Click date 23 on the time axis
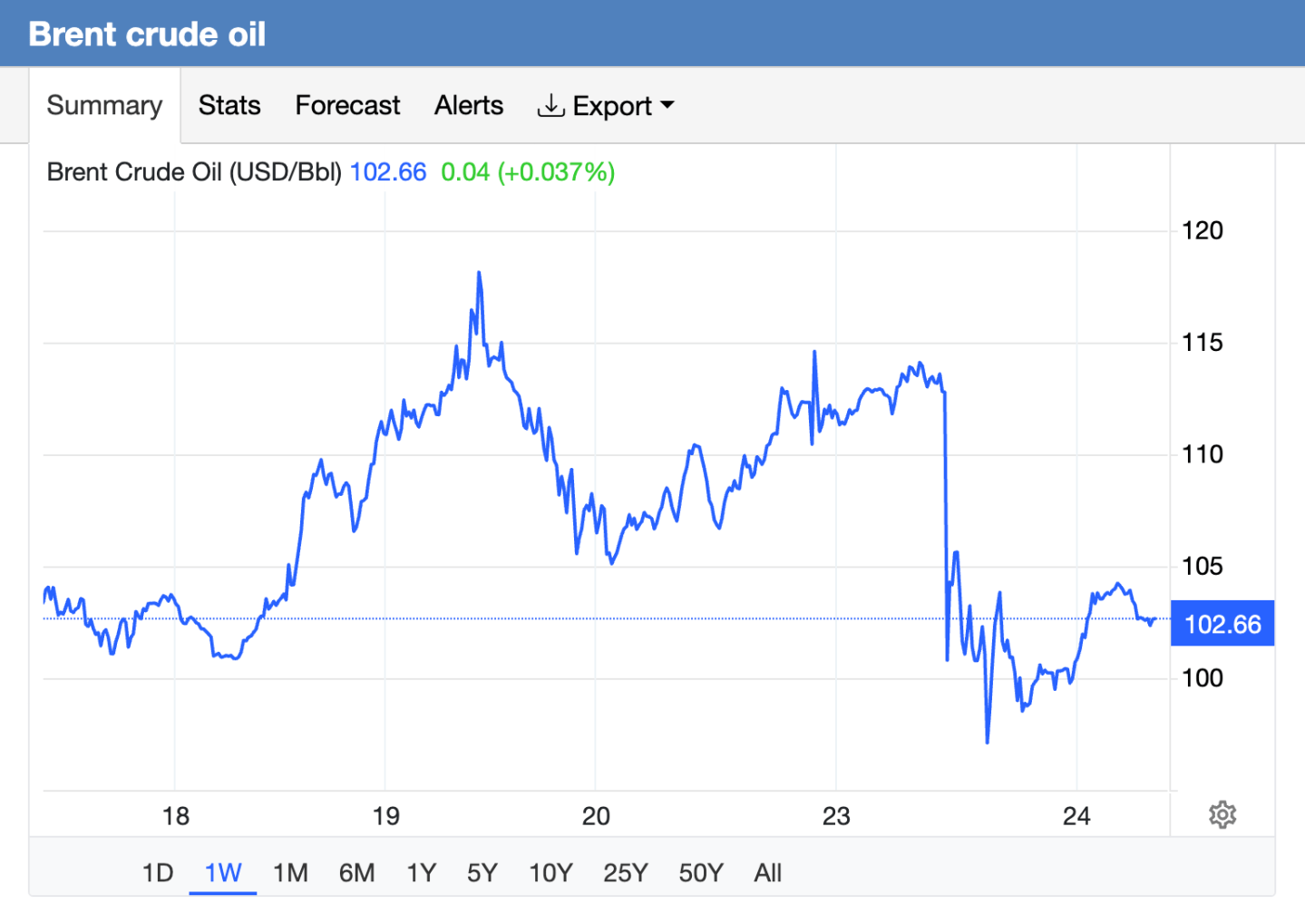The height and width of the screenshot is (924, 1305). [835, 816]
